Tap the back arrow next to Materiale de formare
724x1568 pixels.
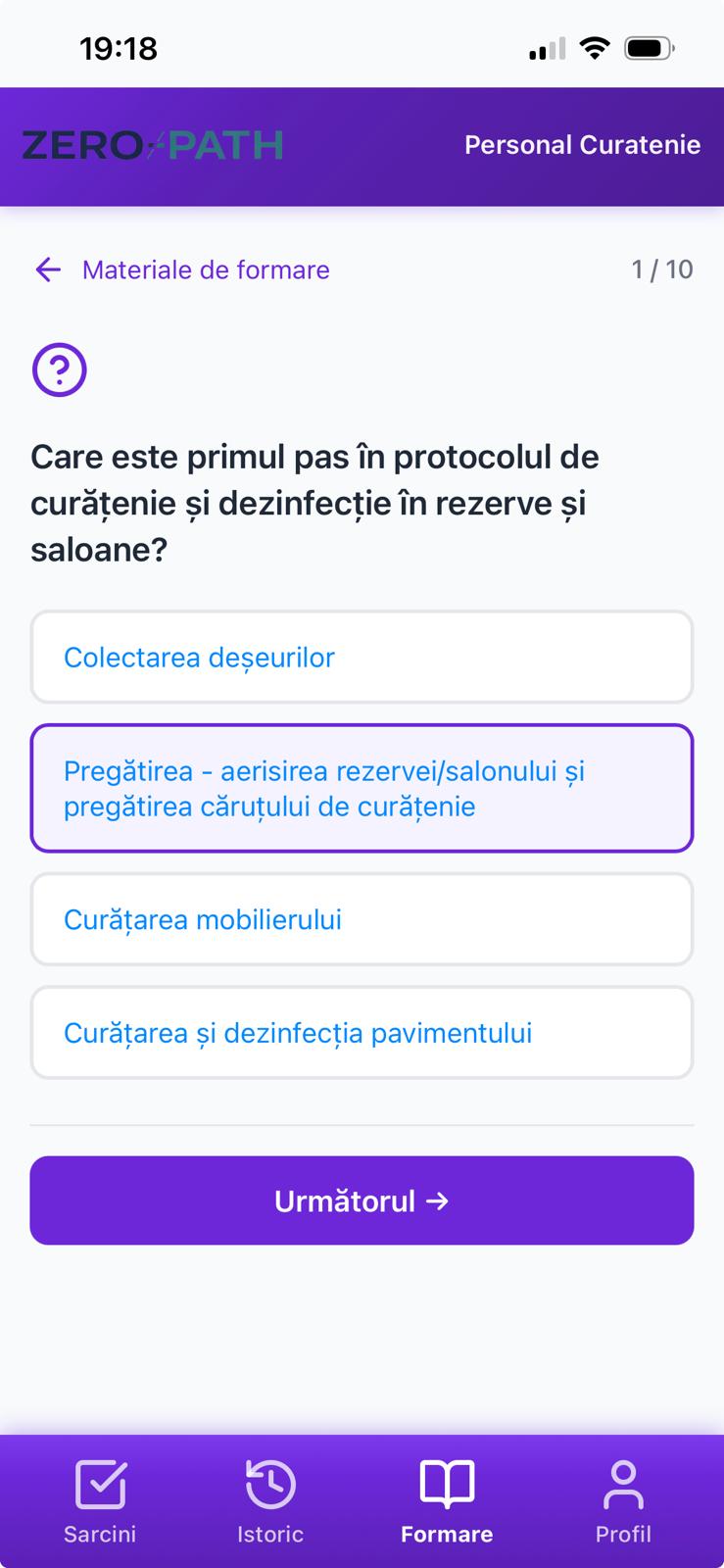point(47,269)
